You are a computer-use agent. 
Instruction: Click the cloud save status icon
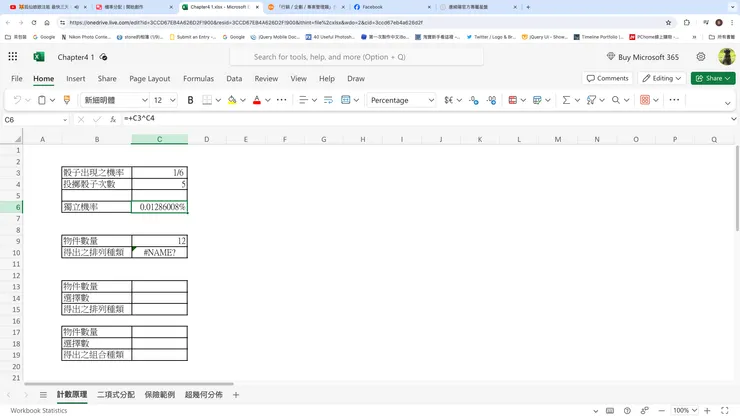tap(103, 57)
